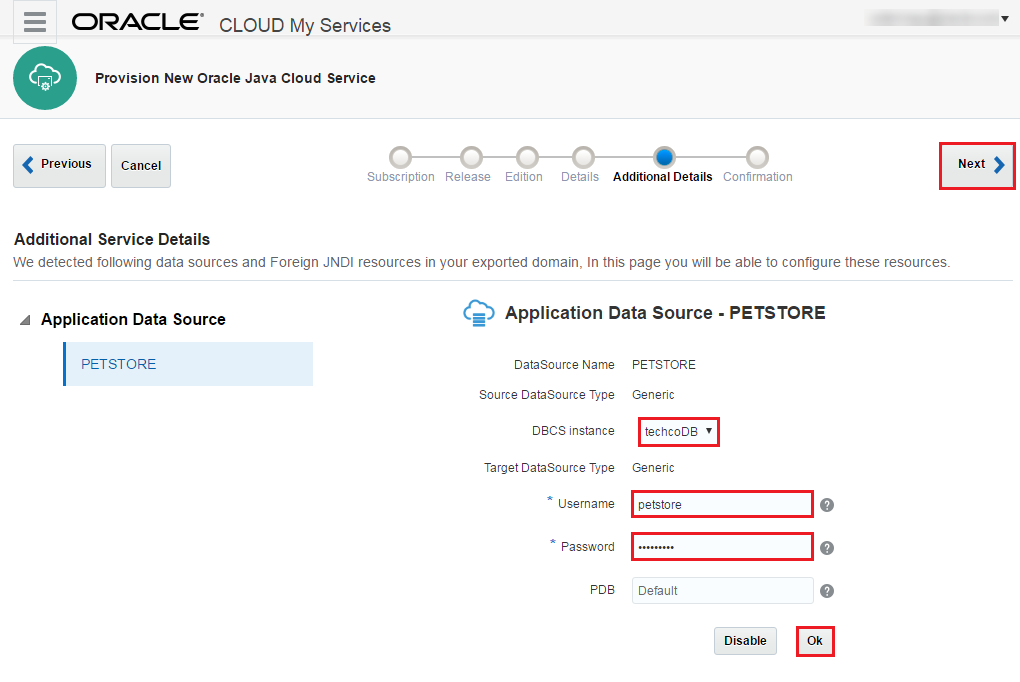Cancel the provisioning wizard
Image resolution: width=1020 pixels, height=682 pixels.
coord(141,166)
